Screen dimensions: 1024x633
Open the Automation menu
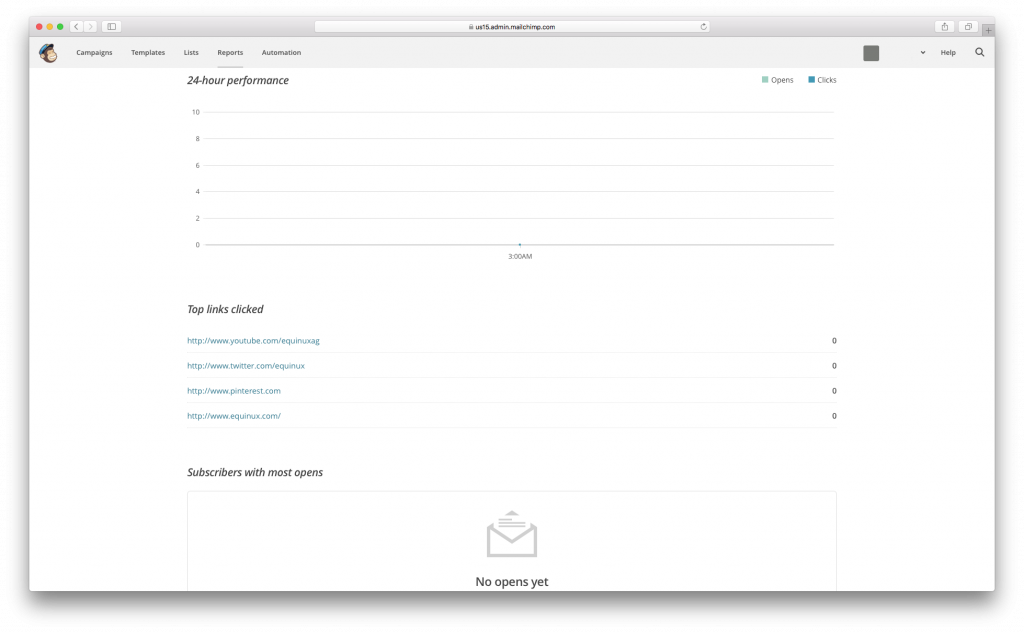tap(281, 52)
